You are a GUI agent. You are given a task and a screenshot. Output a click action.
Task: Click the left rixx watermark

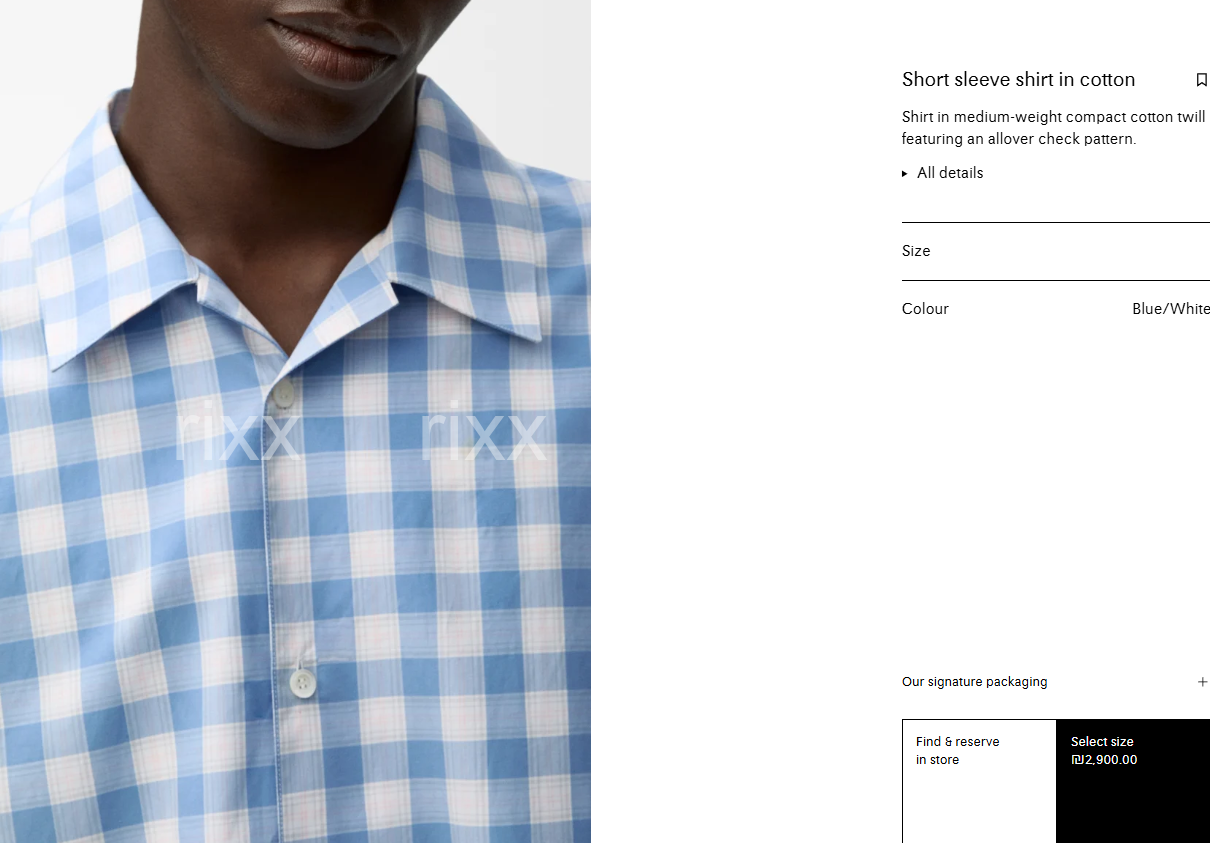click(x=237, y=433)
